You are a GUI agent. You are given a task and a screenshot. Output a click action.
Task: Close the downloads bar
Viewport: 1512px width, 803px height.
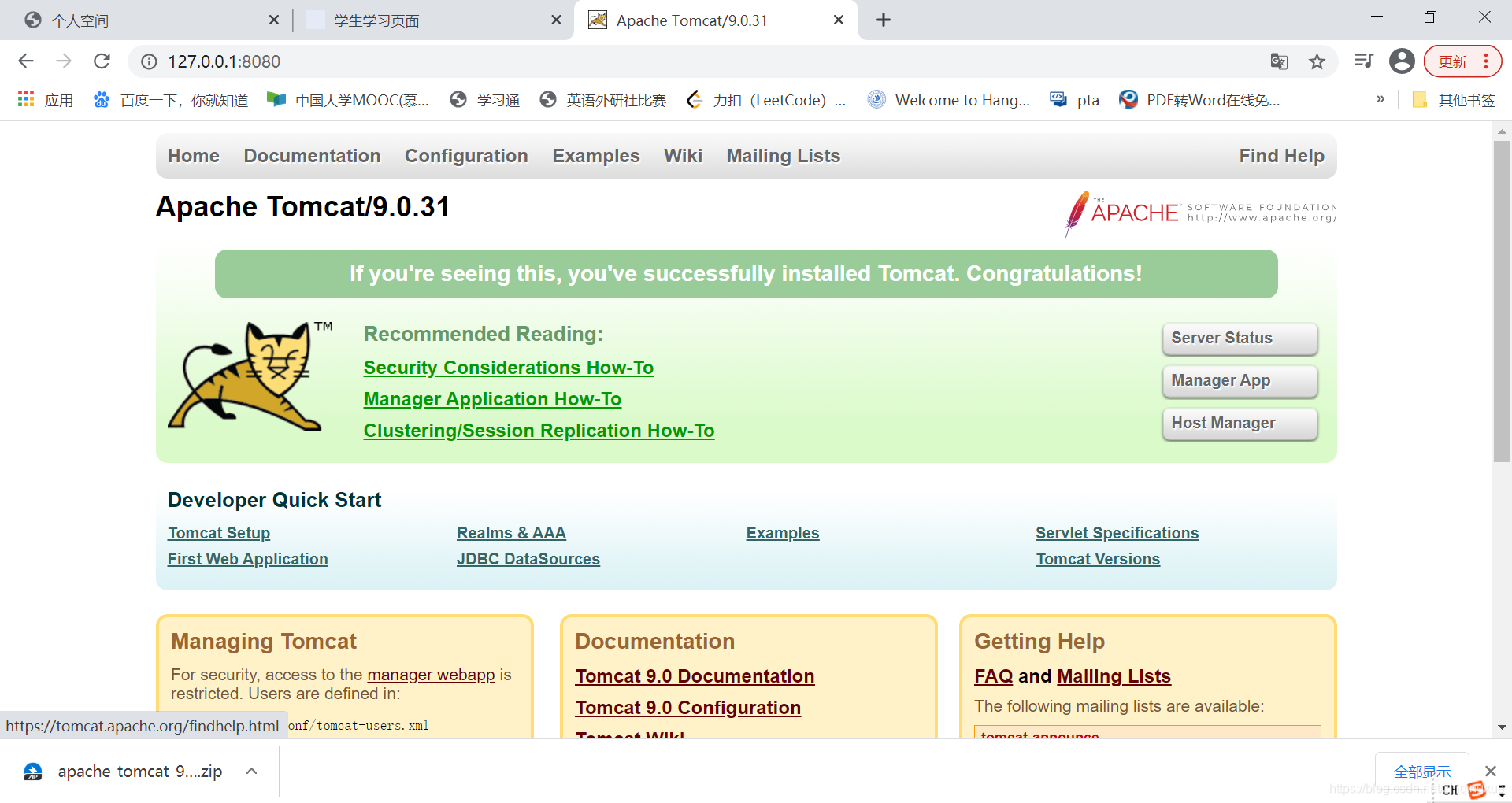coord(1490,771)
